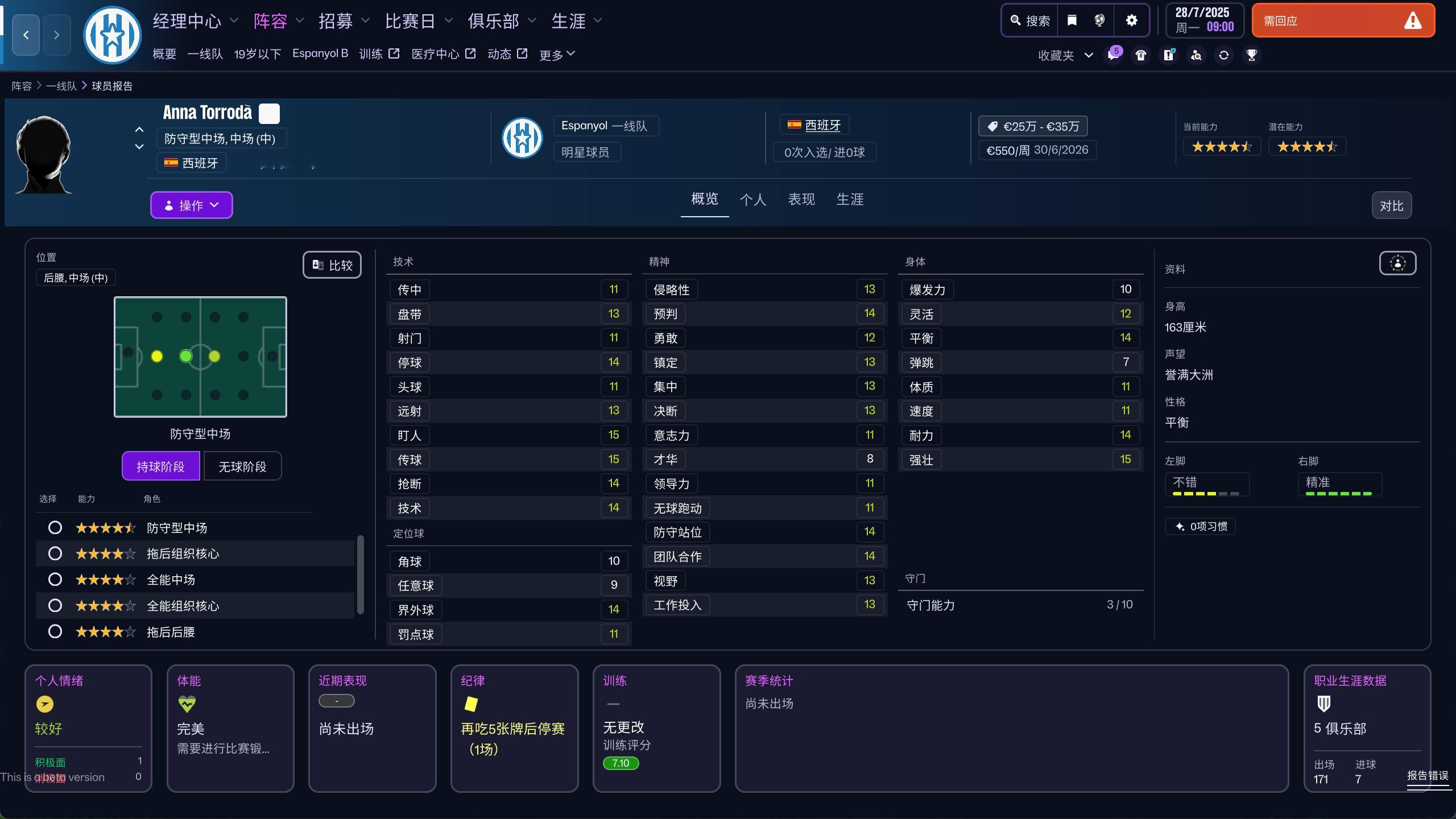Switch to the 无球阶段 phase toggle

242,465
